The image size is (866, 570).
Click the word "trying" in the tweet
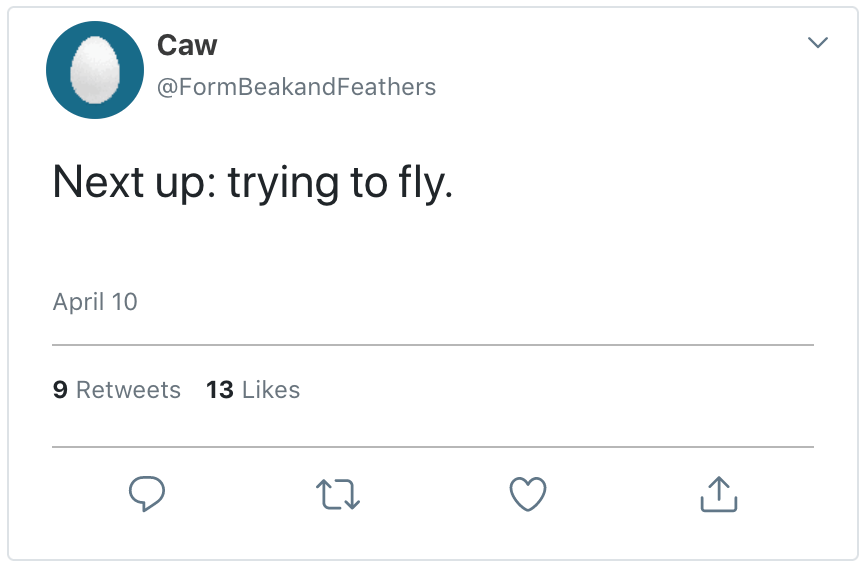tap(283, 184)
